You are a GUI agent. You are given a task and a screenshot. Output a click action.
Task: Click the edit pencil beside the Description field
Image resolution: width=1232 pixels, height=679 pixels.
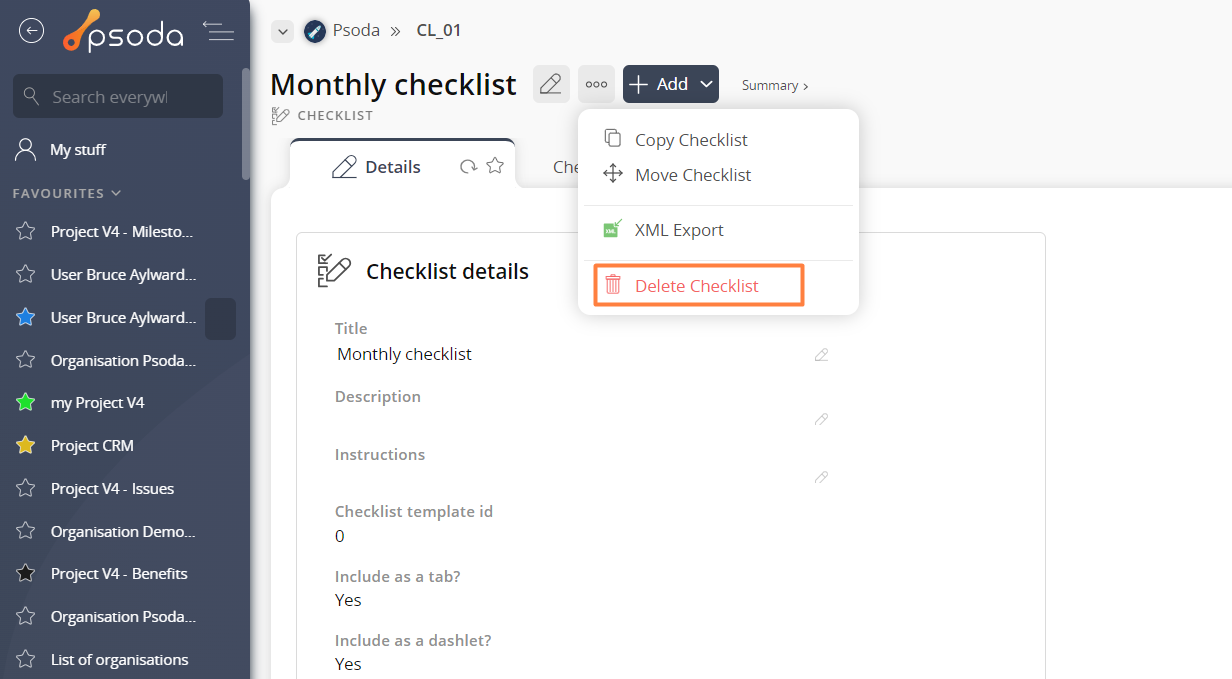821,419
